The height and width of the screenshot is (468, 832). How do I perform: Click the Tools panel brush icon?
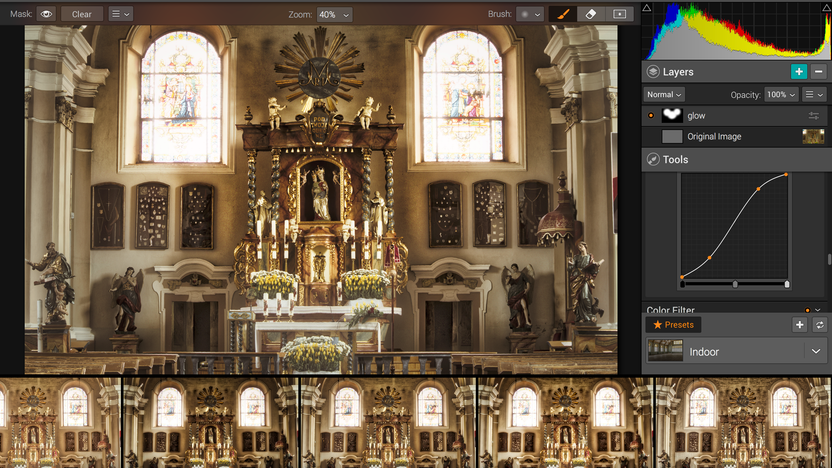pyautogui.click(x=653, y=159)
